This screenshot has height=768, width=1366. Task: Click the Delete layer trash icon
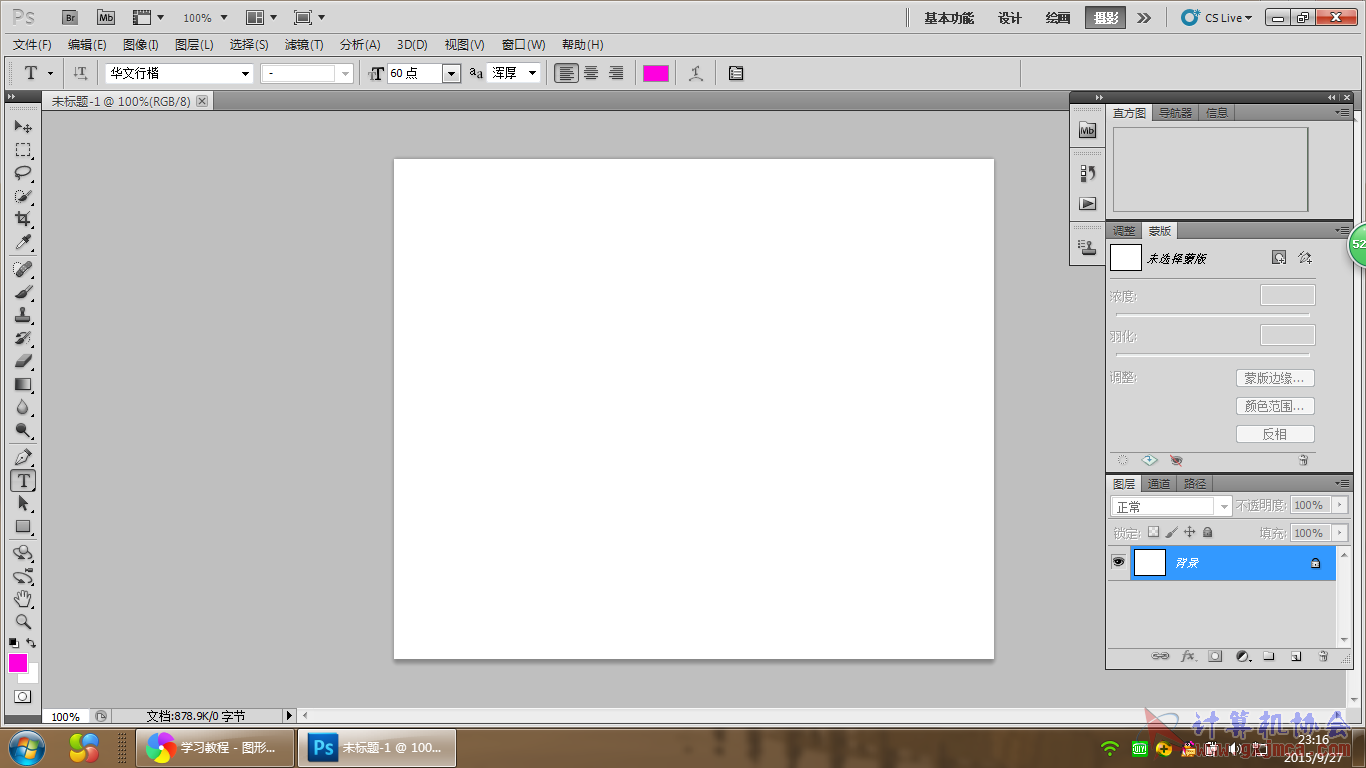click(x=1323, y=657)
